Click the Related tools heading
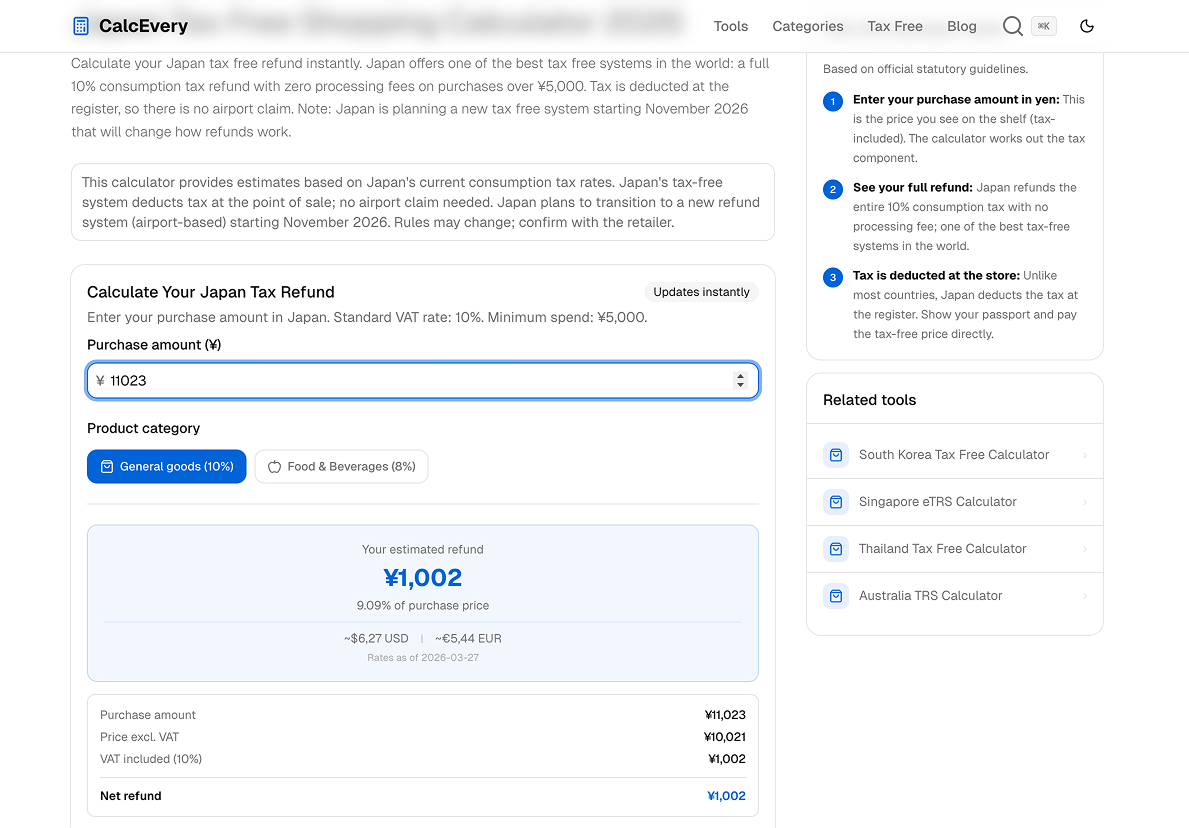 pyautogui.click(x=869, y=400)
